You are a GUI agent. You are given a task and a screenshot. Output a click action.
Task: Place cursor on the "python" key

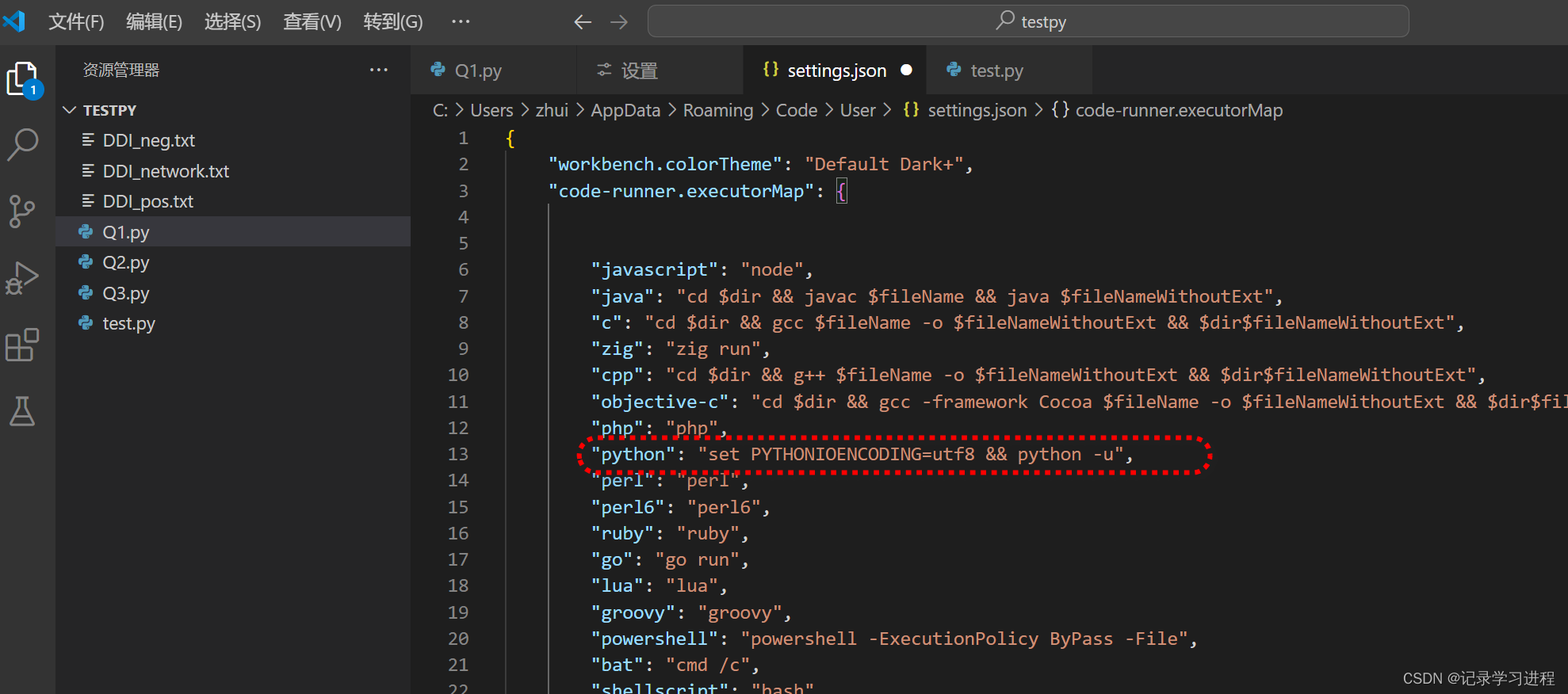pyautogui.click(x=633, y=454)
